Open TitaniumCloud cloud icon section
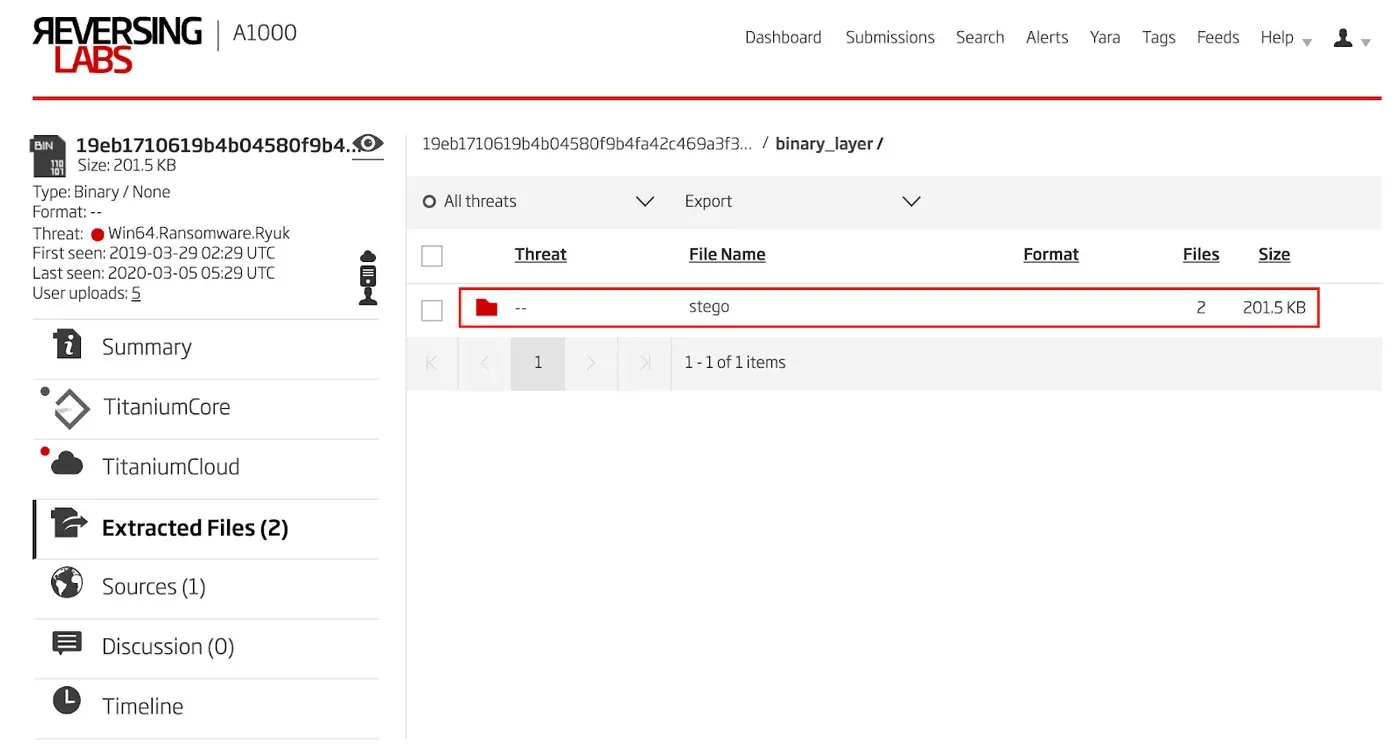1400x755 pixels. coord(67,464)
